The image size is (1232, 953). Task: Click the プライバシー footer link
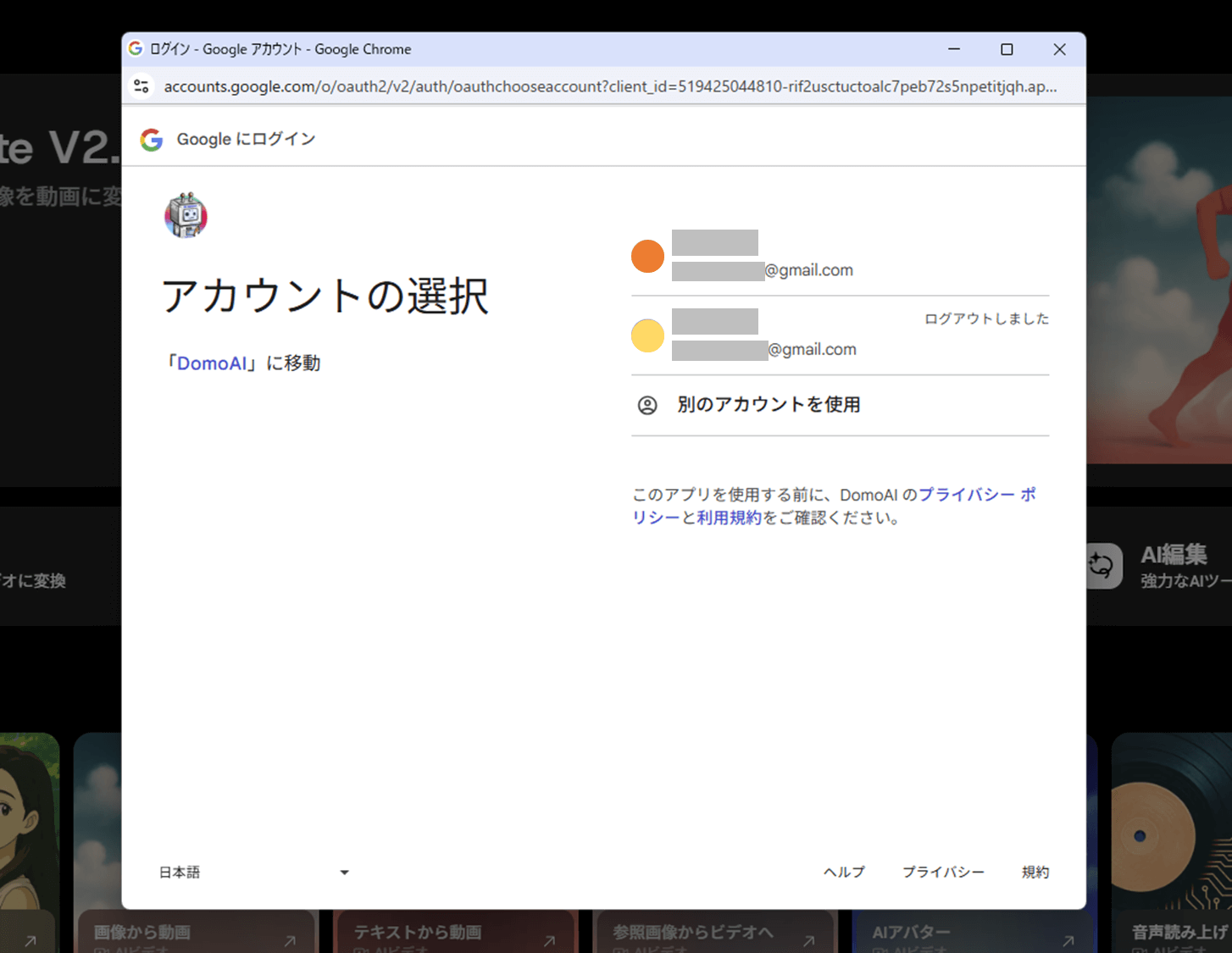(943, 872)
